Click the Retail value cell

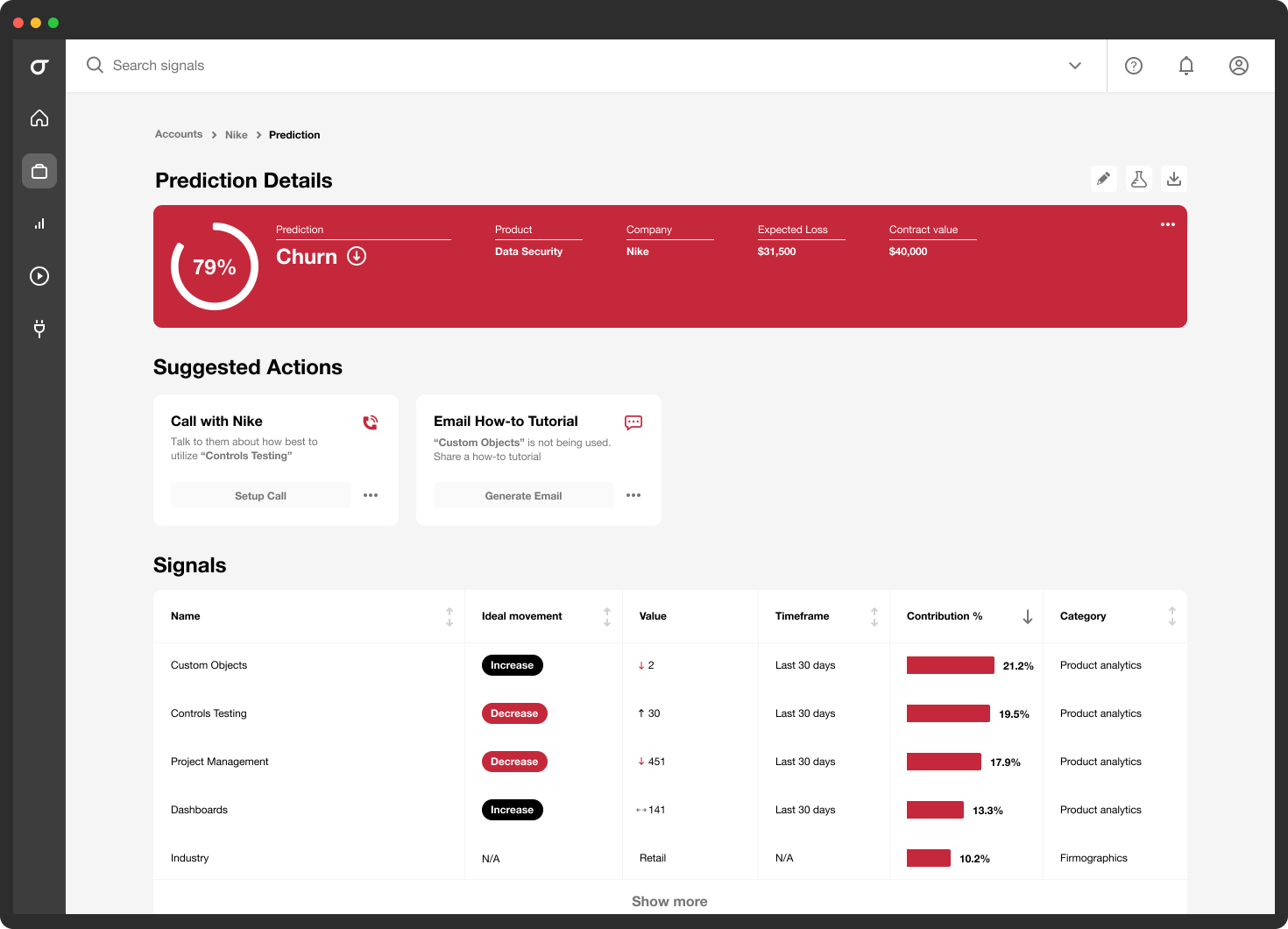point(653,858)
